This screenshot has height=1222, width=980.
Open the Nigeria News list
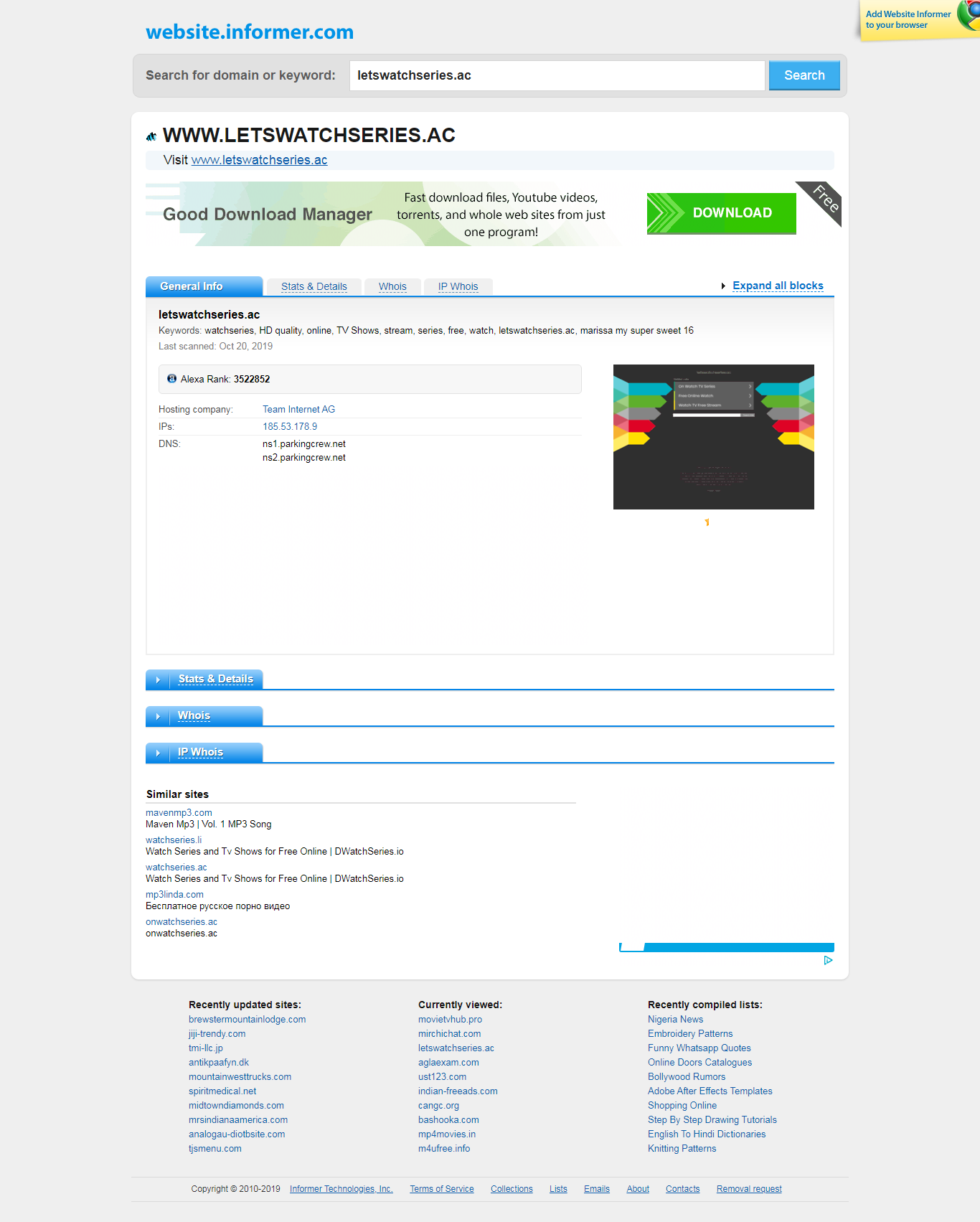click(x=675, y=1020)
